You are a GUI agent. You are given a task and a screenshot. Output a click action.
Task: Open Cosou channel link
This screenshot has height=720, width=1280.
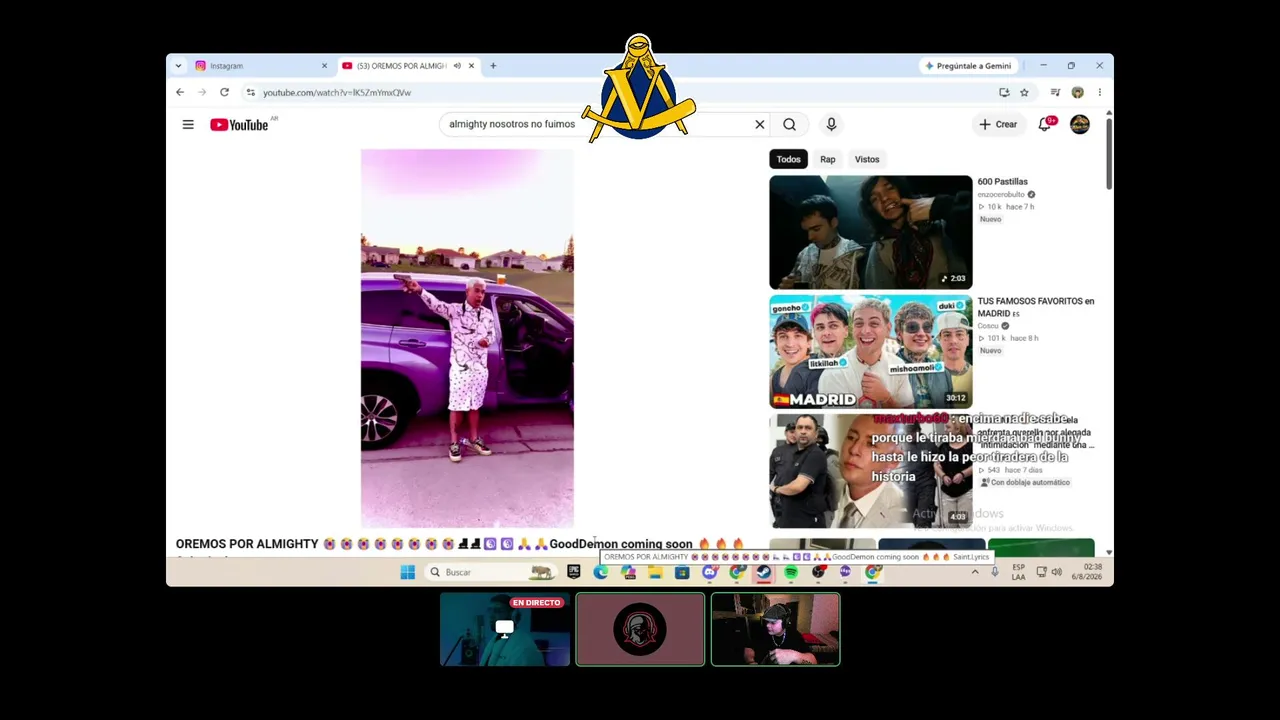(x=988, y=326)
